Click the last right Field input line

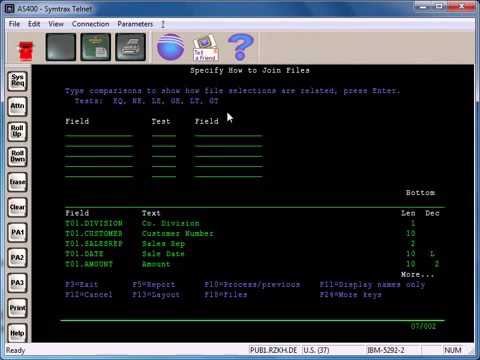pyautogui.click(x=228, y=174)
